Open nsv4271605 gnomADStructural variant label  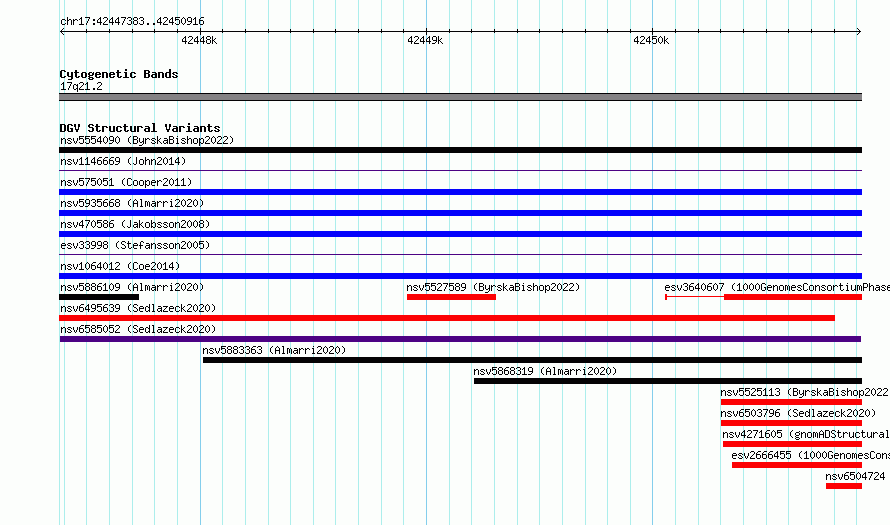pyautogui.click(x=806, y=434)
